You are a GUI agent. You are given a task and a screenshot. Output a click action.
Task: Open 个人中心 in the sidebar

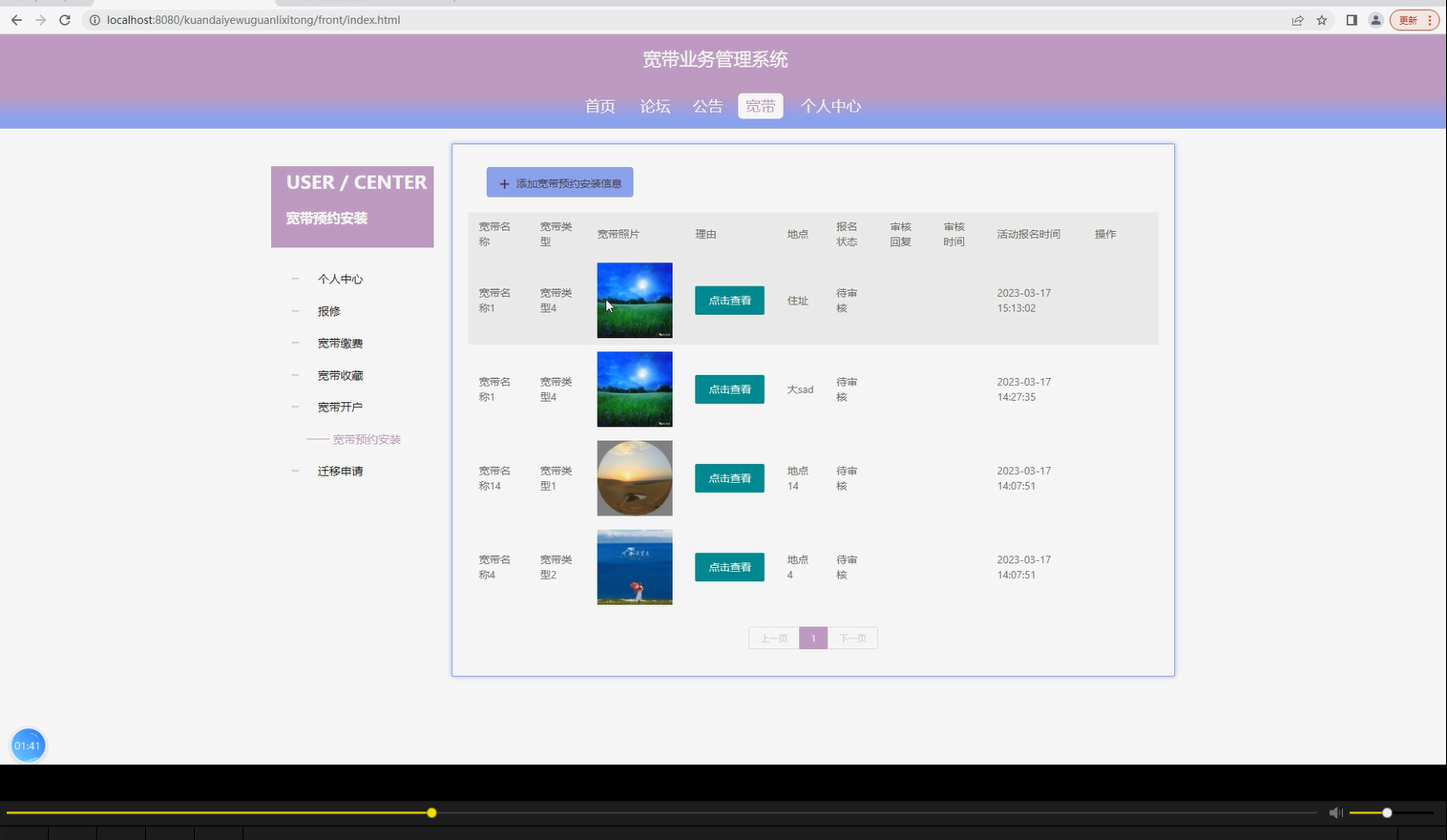[340, 280]
